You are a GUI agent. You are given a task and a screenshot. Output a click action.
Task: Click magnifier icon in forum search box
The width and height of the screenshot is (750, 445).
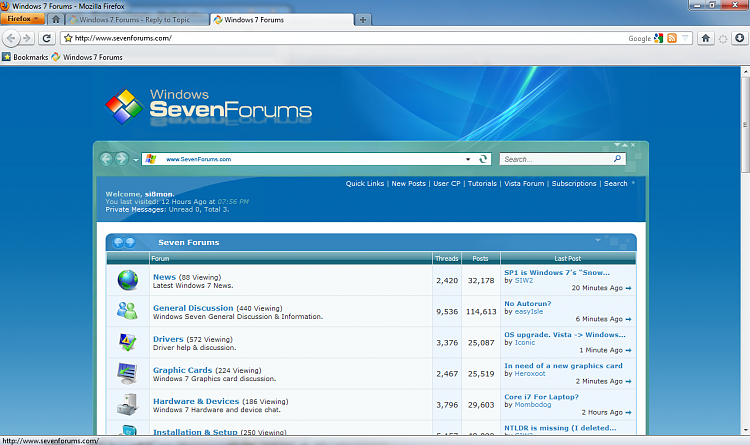[618, 158]
